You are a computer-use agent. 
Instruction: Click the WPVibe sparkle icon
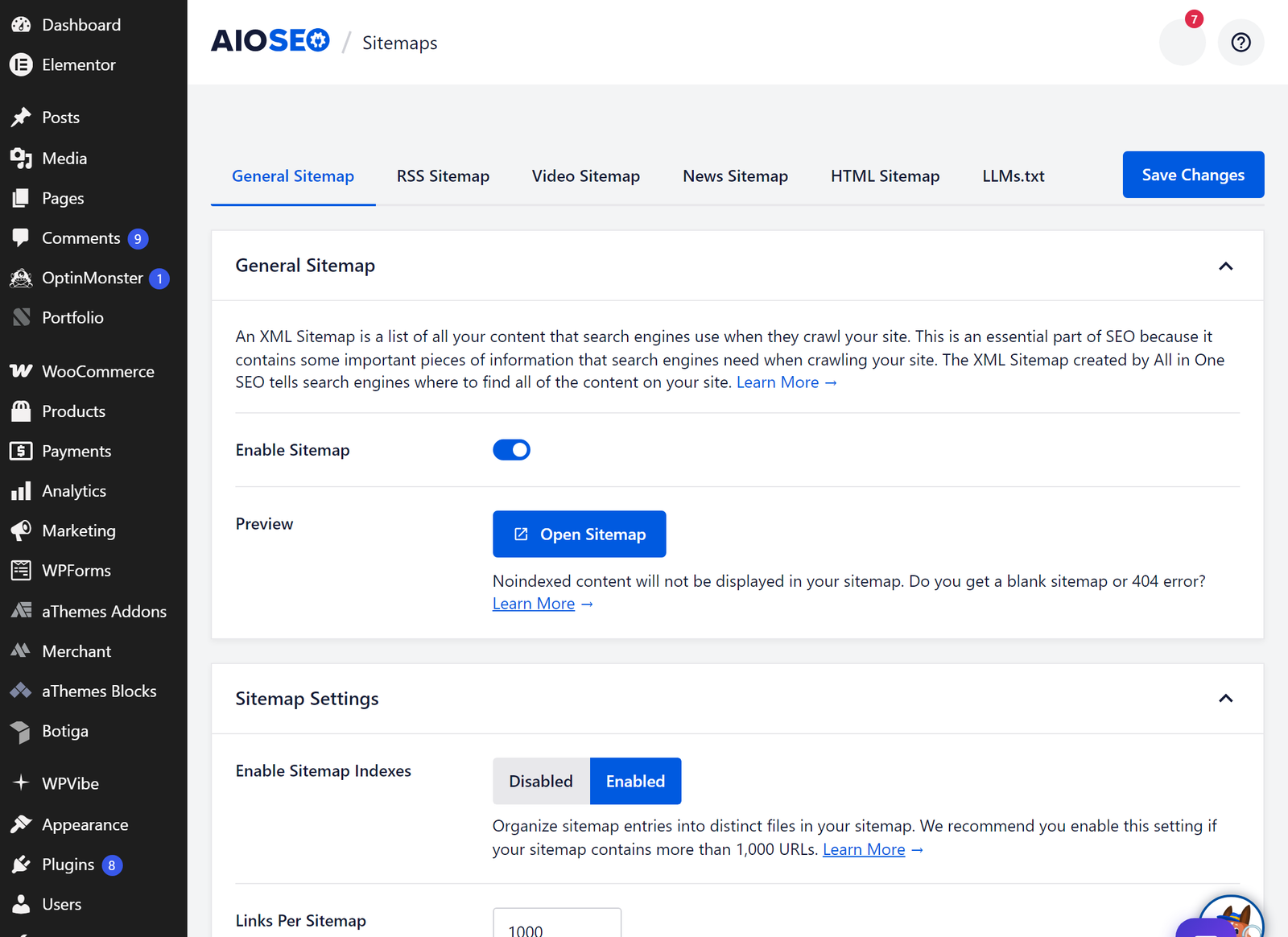[x=21, y=782]
